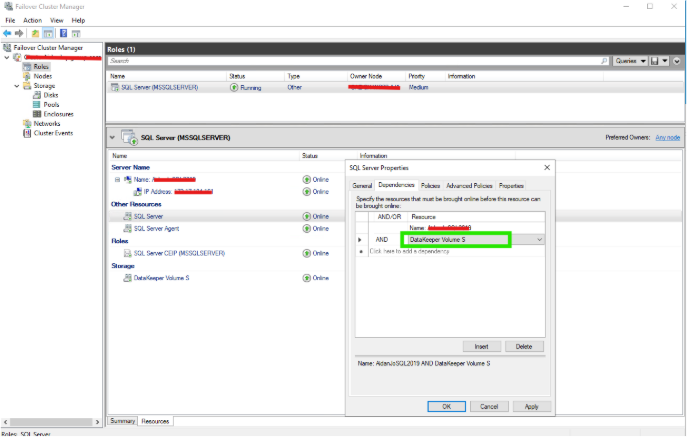Click the Any node preferred owners link

(667, 138)
